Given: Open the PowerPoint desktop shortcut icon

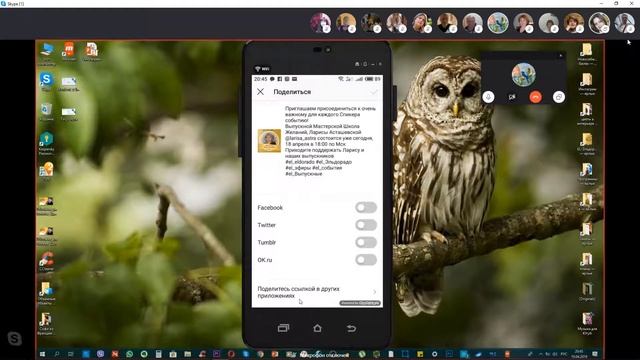Looking at the screenshot, I should (92, 51).
